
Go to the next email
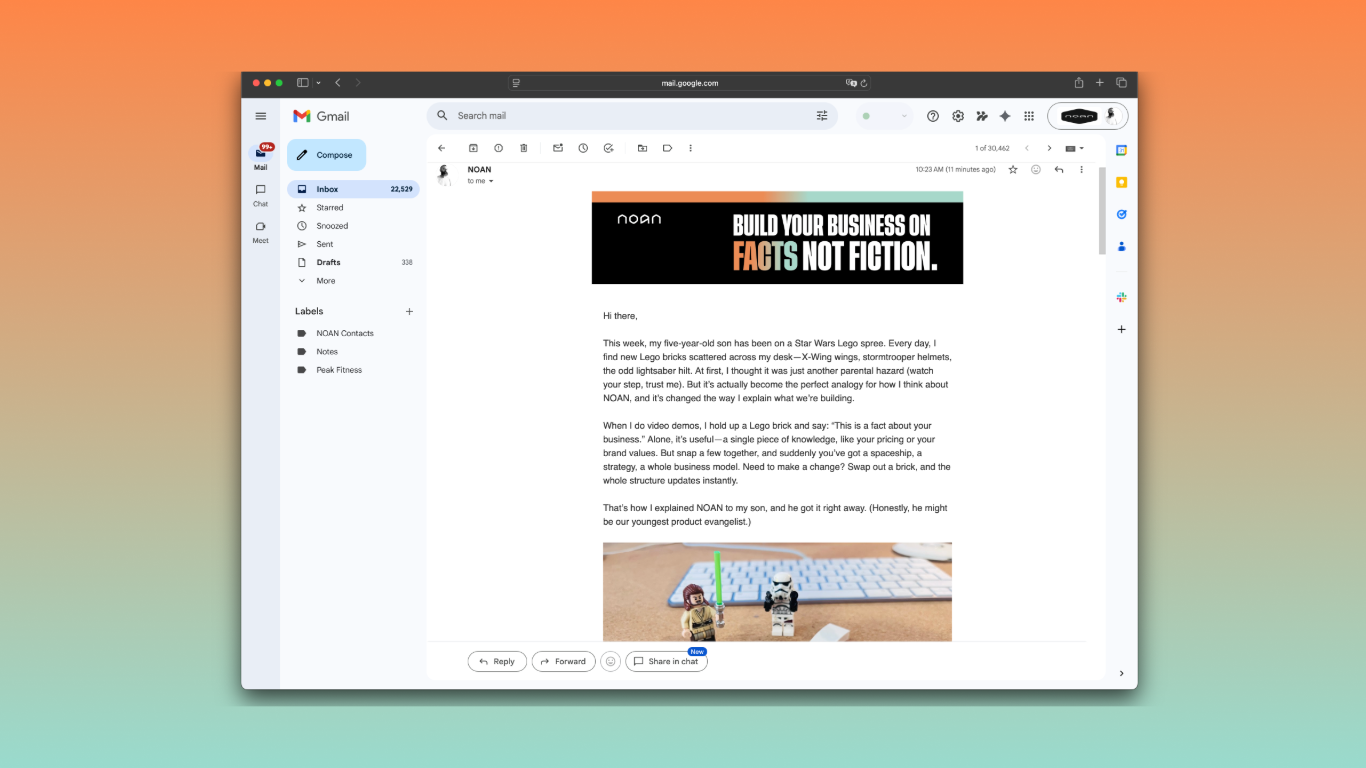coord(1049,148)
